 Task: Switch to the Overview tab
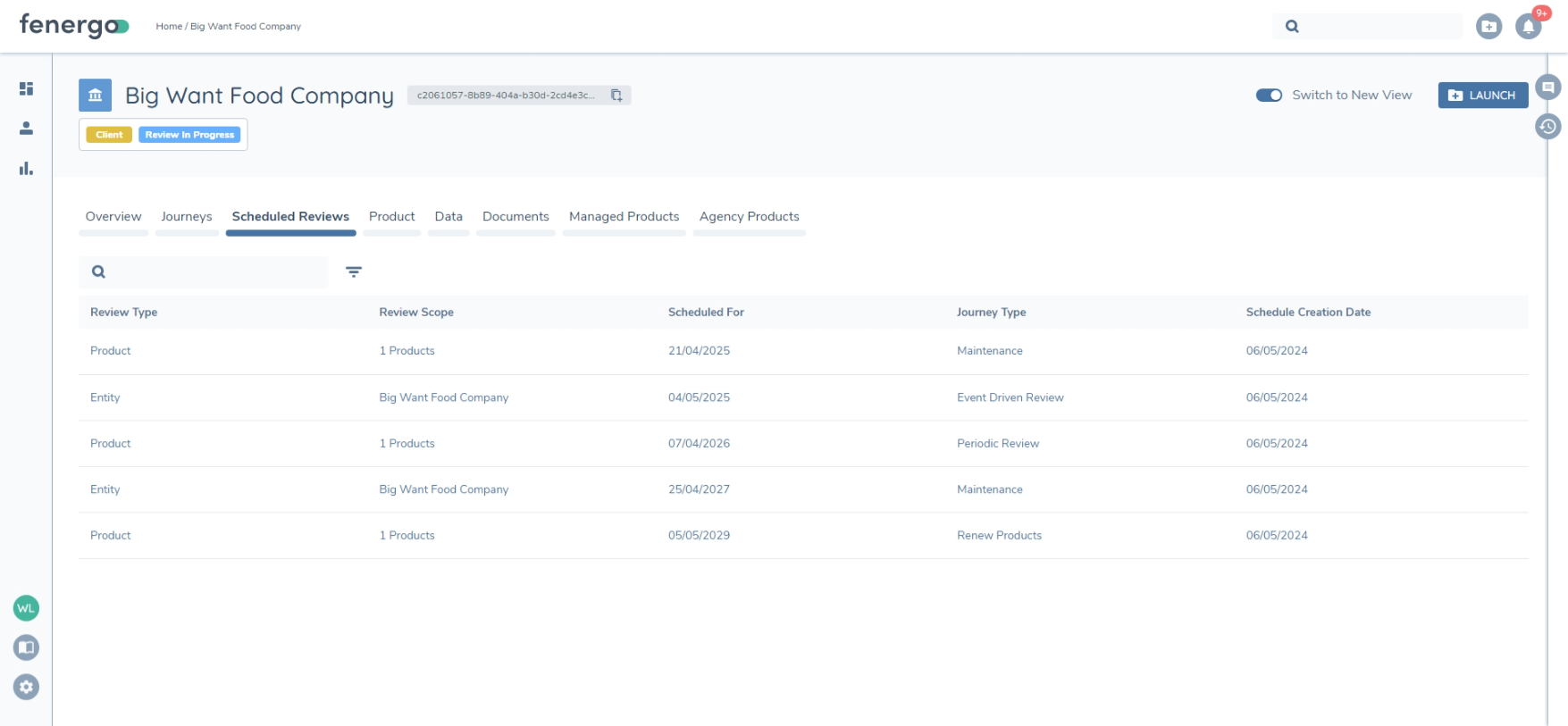113,216
